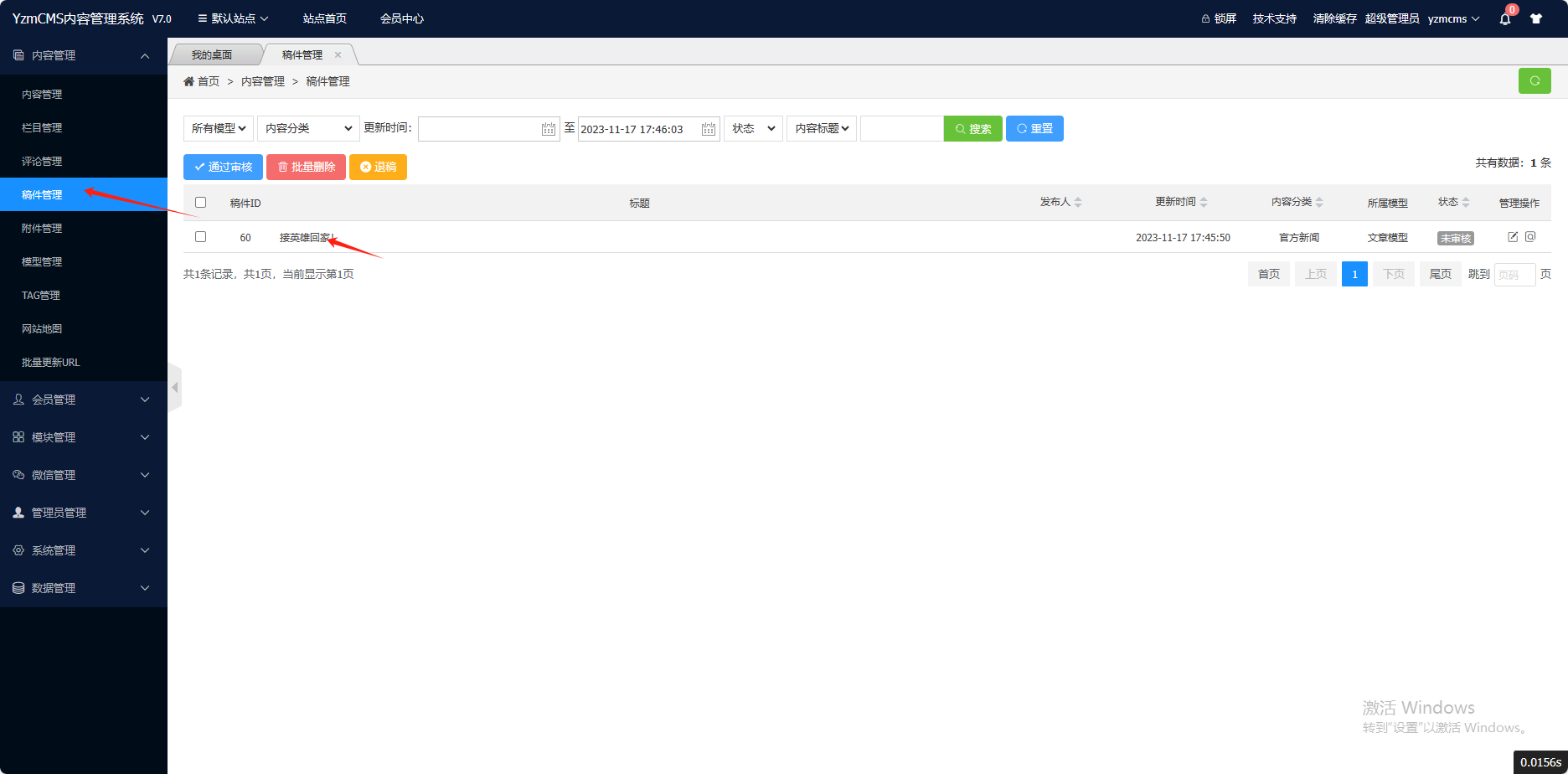1568x774 pixels.
Task: Click 清除缓存 in the top bar
Action: (1335, 18)
